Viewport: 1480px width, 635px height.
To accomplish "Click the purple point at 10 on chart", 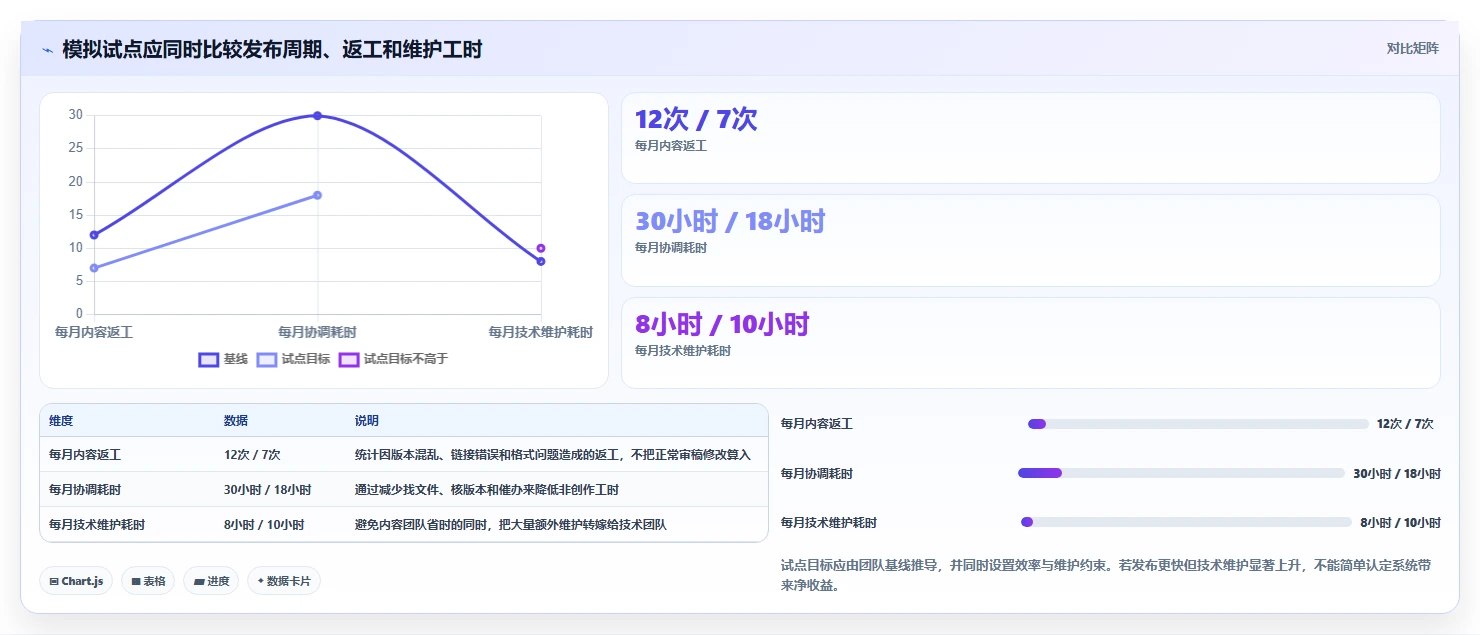I will pyautogui.click(x=541, y=248).
